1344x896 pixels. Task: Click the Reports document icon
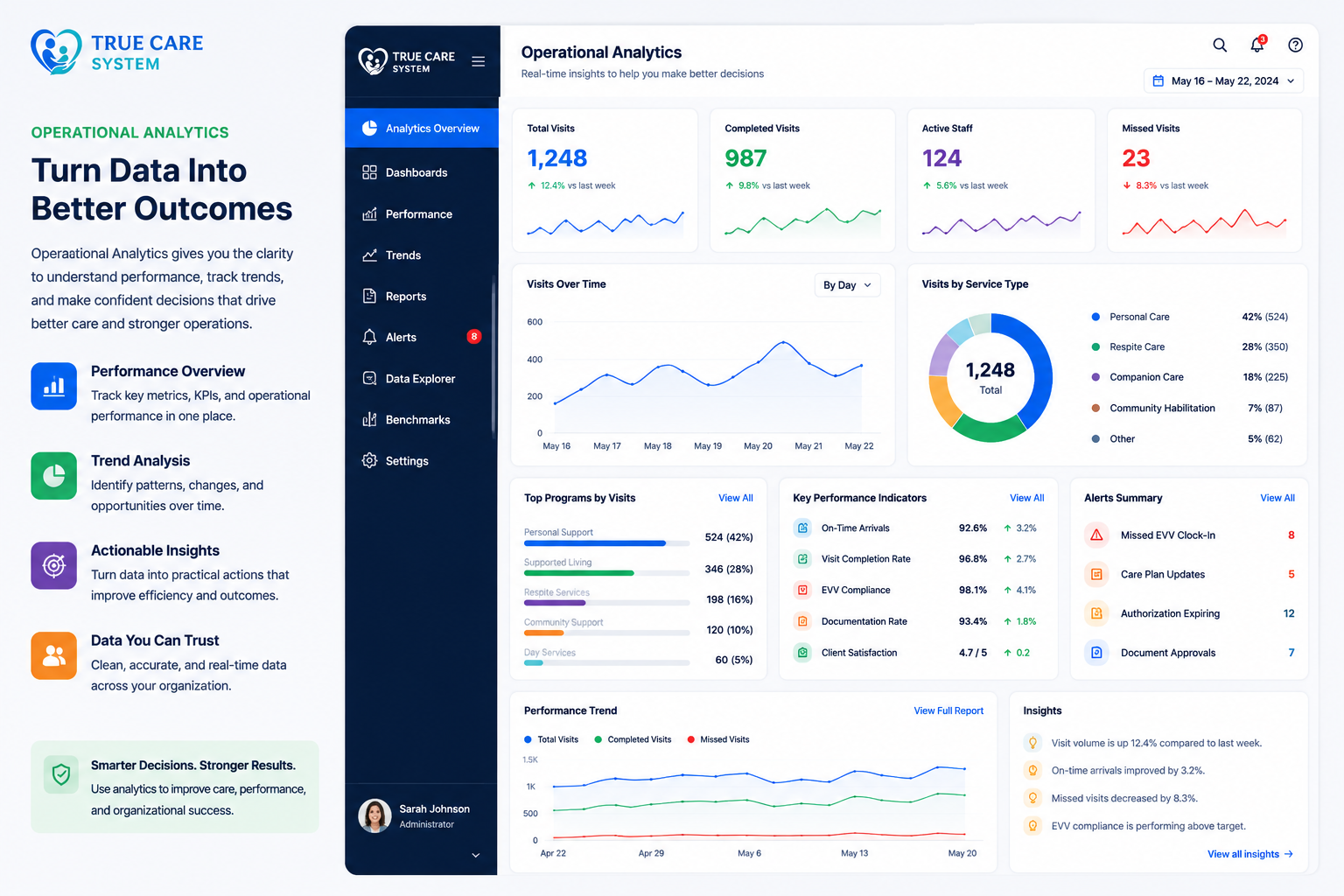(x=369, y=296)
